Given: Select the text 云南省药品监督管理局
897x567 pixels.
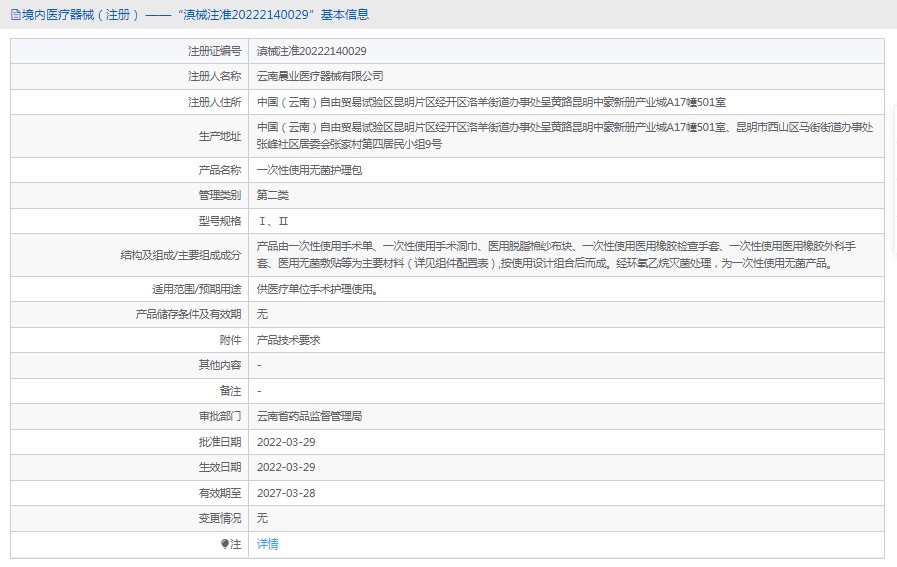Looking at the screenshot, I should (309, 417).
